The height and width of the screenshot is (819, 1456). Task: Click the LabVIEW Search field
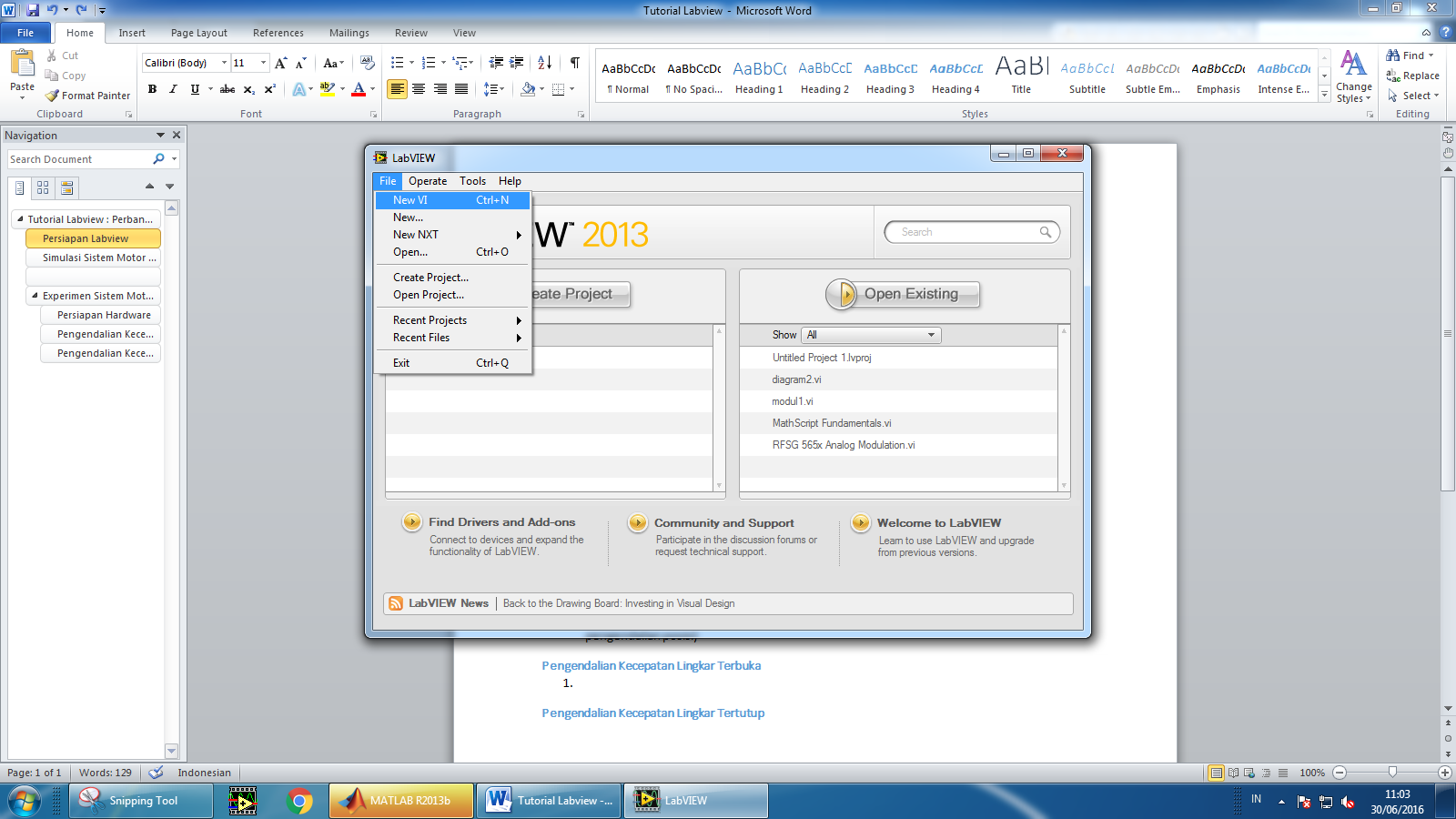(971, 232)
